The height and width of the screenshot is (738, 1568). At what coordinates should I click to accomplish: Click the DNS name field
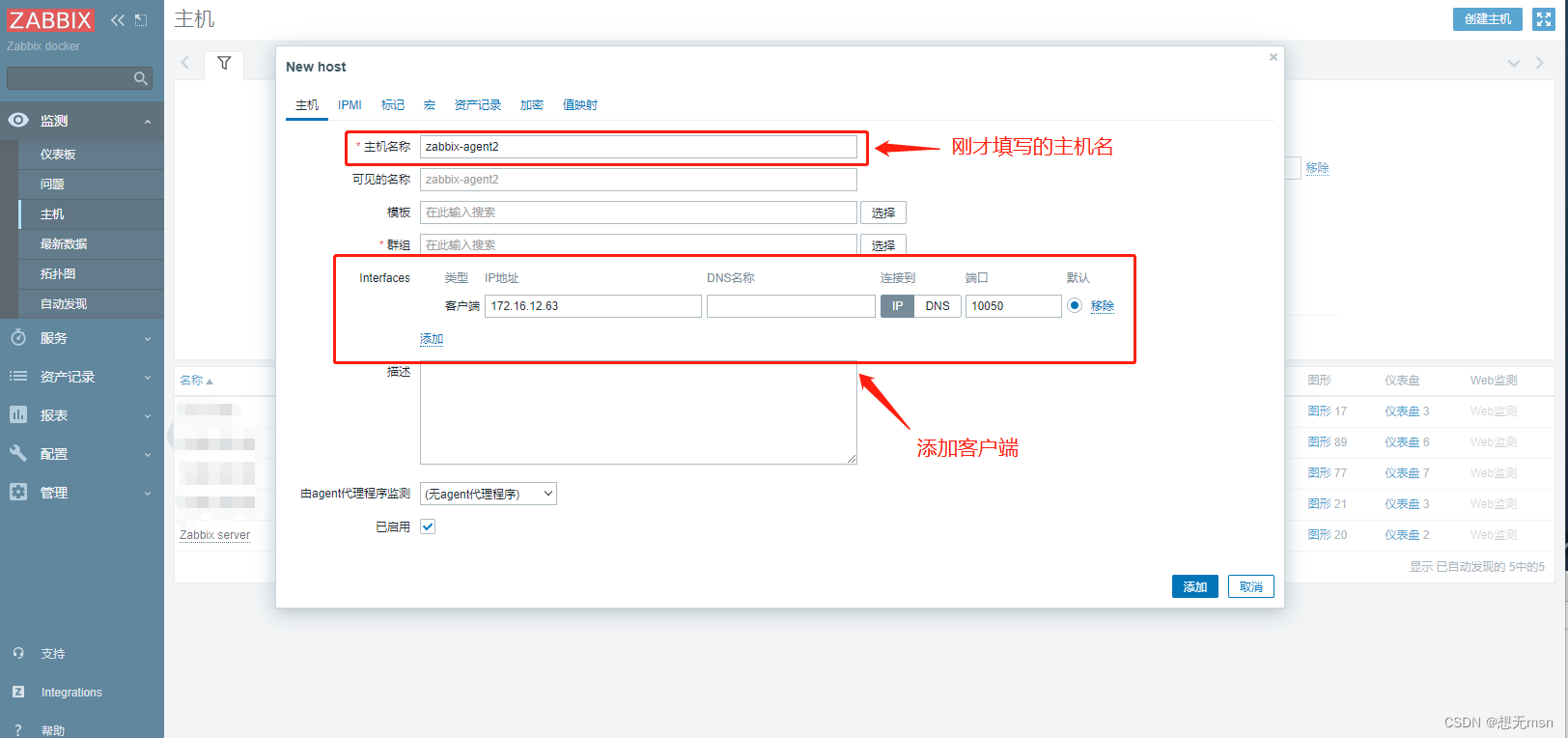791,306
